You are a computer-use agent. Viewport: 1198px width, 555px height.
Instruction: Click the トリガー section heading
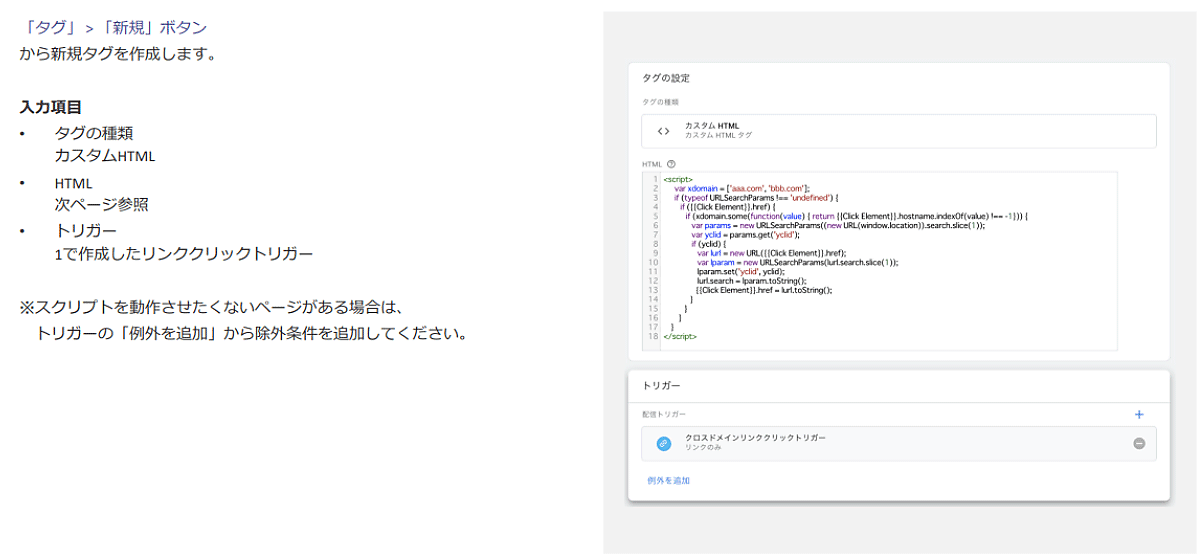(x=661, y=386)
